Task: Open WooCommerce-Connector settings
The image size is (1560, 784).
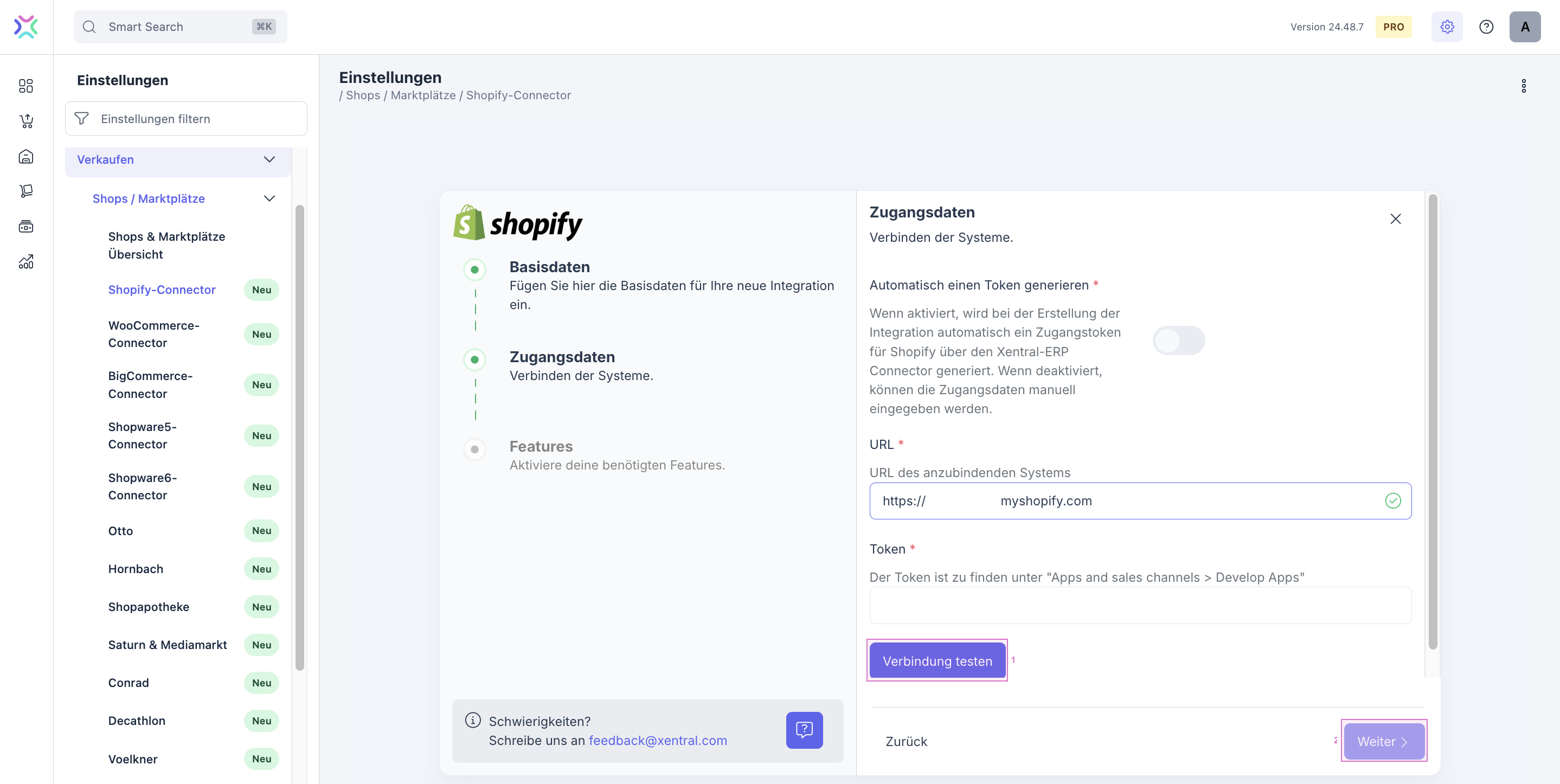Action: click(x=154, y=334)
